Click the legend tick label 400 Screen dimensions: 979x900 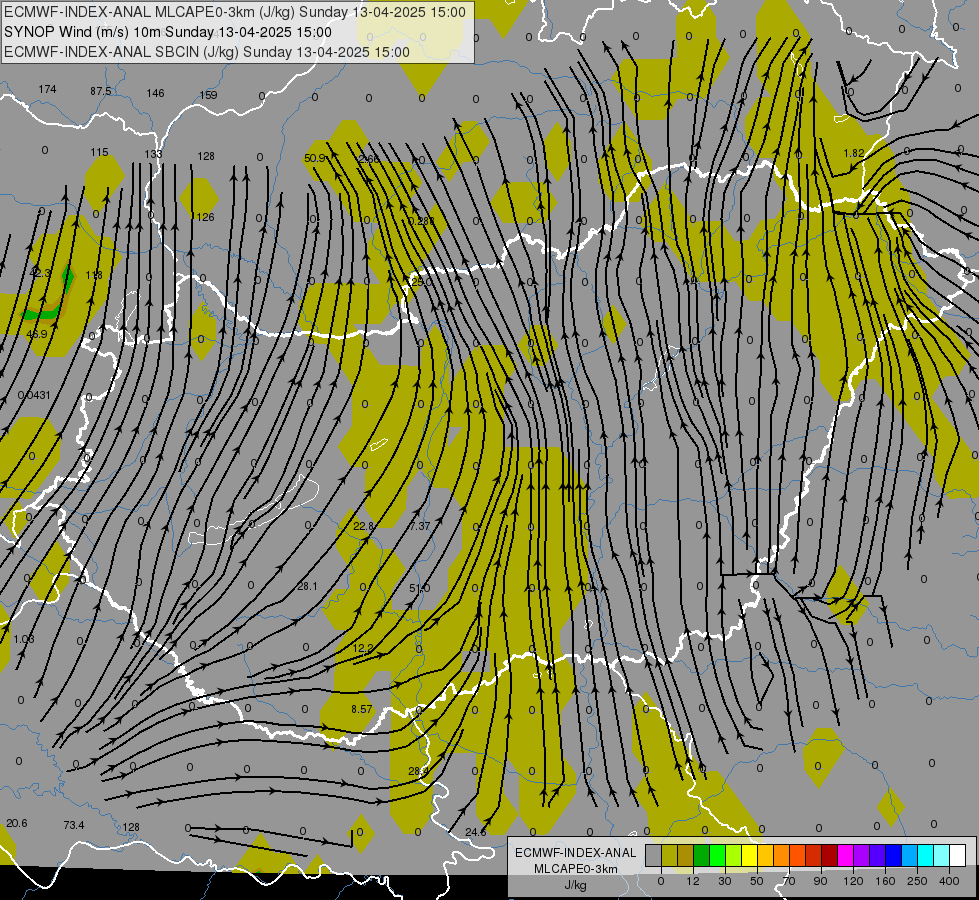click(949, 881)
